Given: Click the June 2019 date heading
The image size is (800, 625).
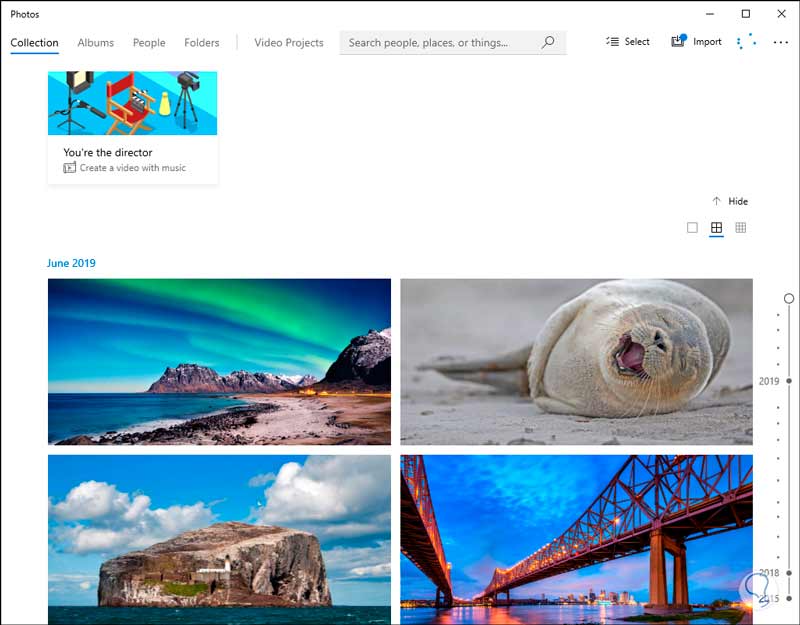Looking at the screenshot, I should [71, 263].
